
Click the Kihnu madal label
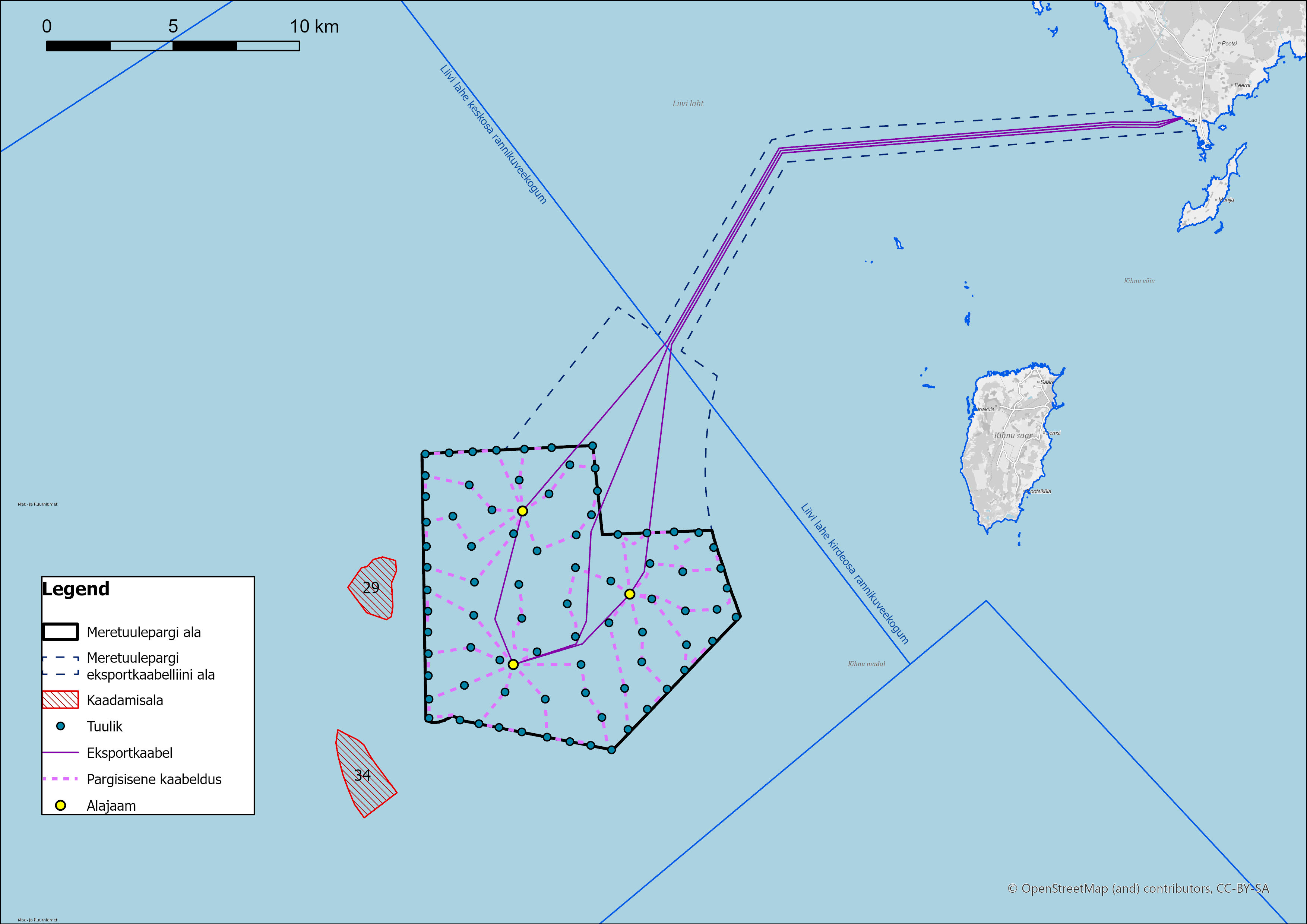[x=866, y=664]
